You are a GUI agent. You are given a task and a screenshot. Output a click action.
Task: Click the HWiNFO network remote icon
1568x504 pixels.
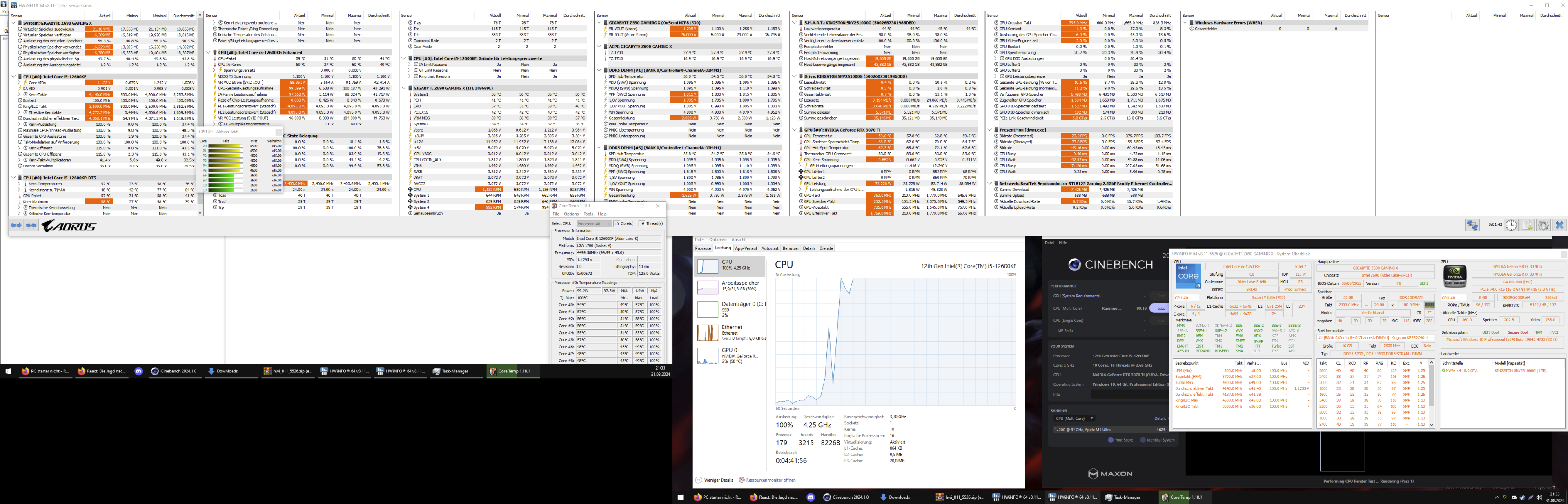click(1472, 225)
